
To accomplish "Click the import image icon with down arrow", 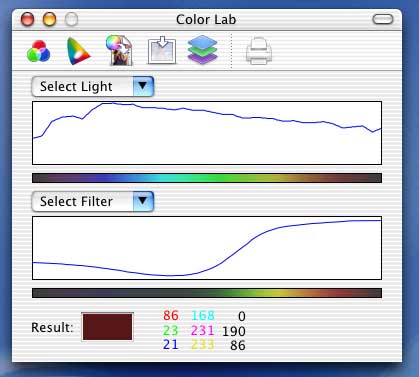I will point(162,50).
